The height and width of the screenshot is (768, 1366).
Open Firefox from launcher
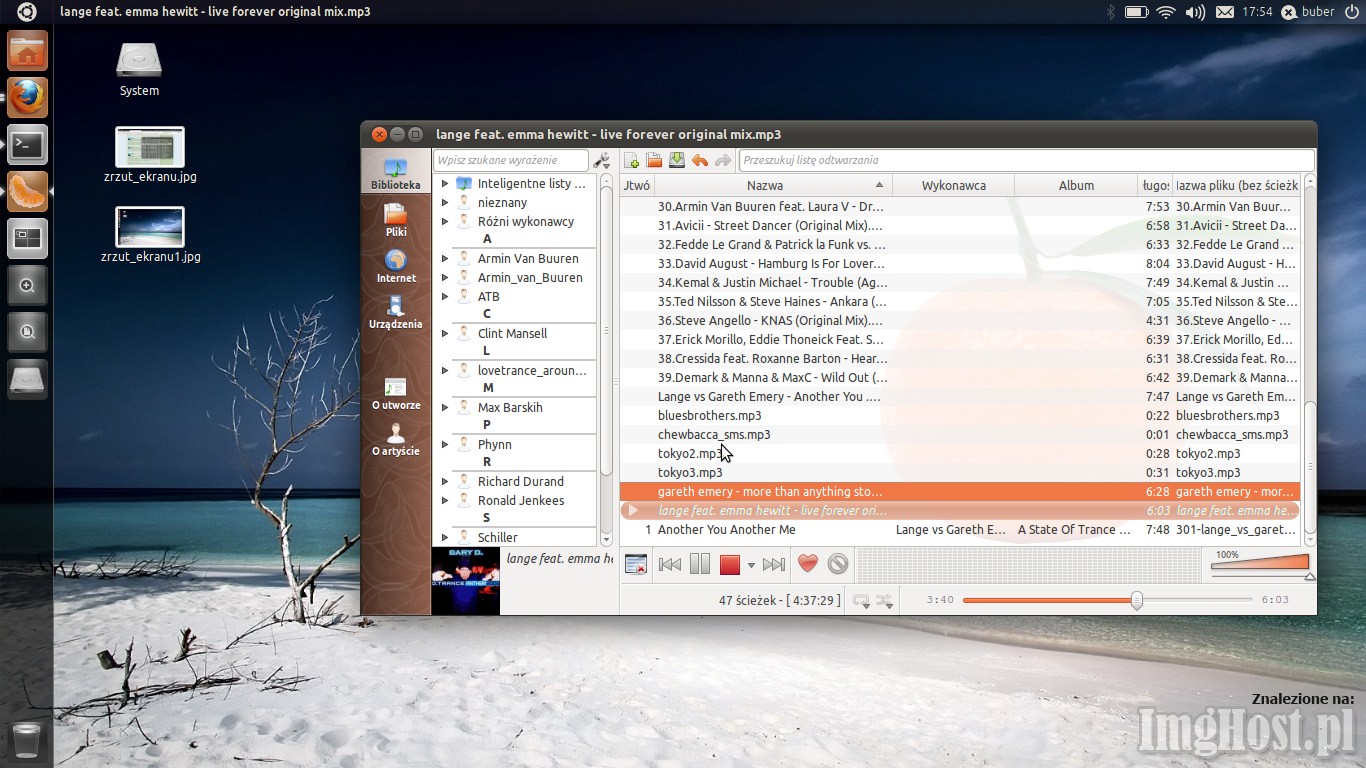(x=27, y=98)
